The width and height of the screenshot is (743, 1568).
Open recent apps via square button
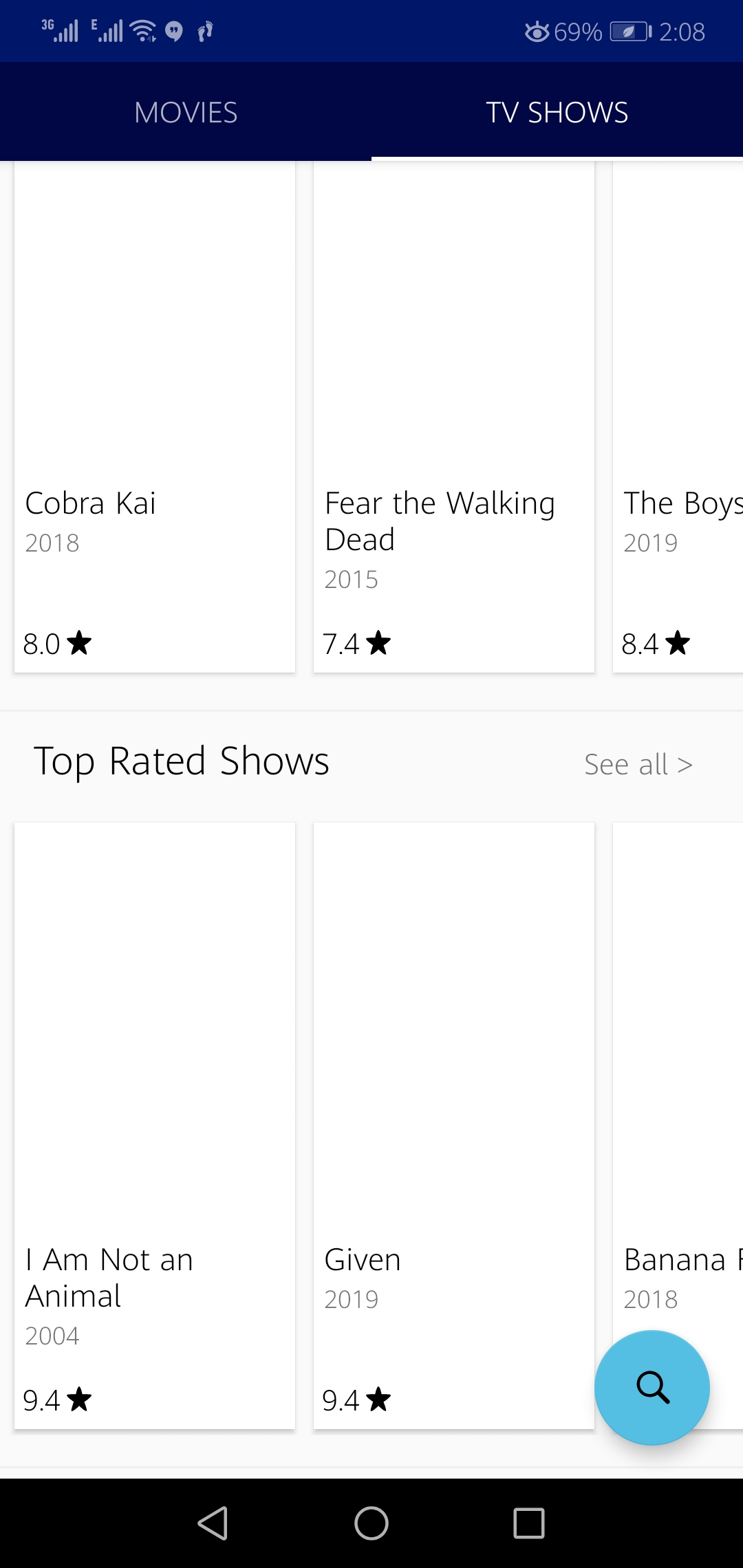pos(528,1523)
